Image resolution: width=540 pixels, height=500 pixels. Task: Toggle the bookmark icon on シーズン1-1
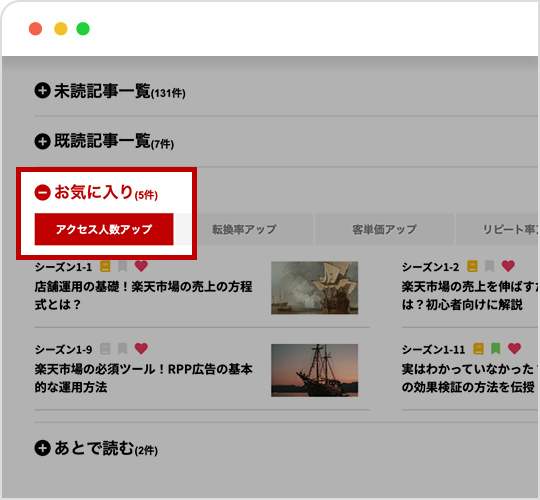pyautogui.click(x=123, y=266)
